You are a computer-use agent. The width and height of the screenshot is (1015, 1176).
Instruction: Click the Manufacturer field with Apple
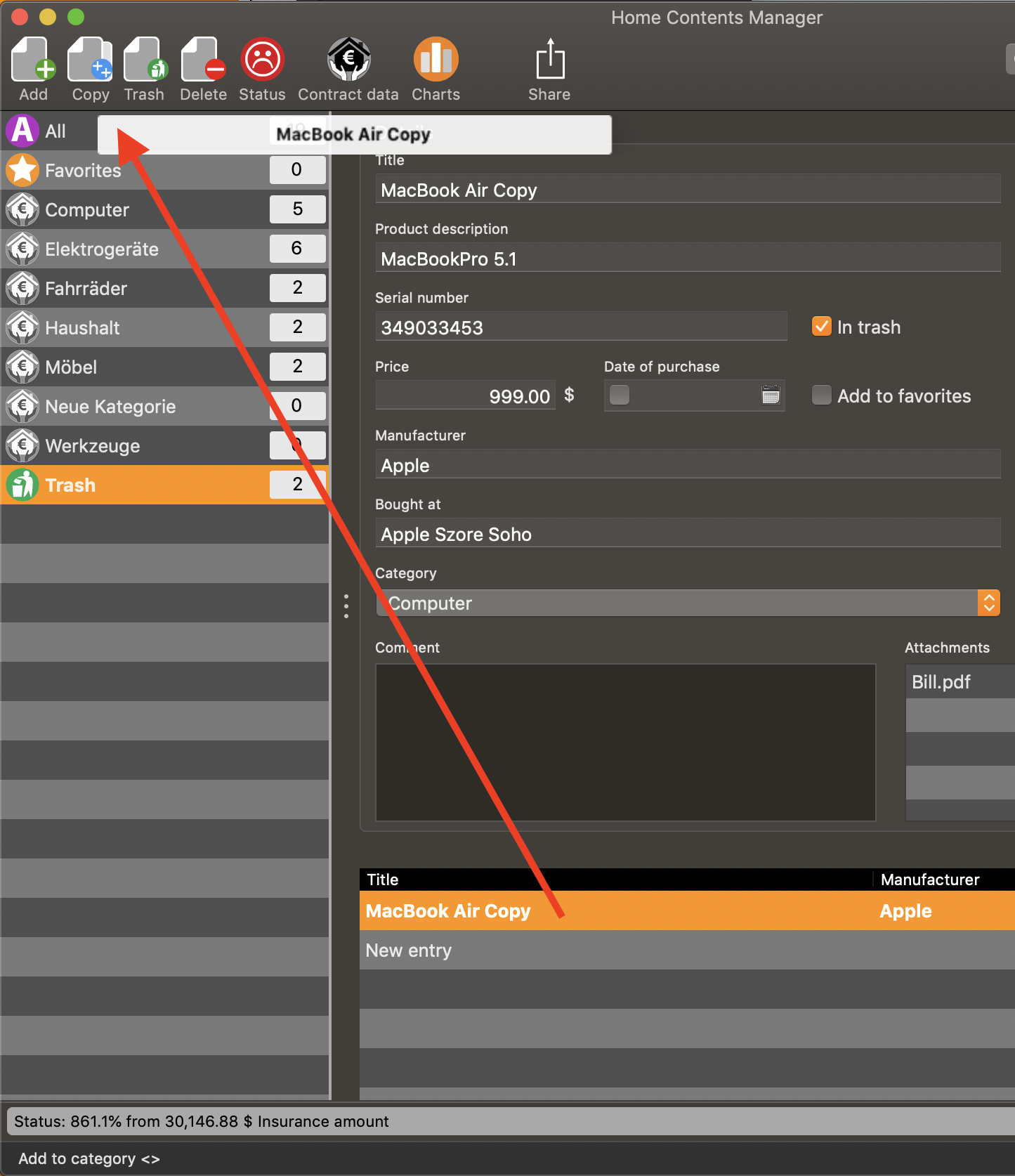pos(688,465)
